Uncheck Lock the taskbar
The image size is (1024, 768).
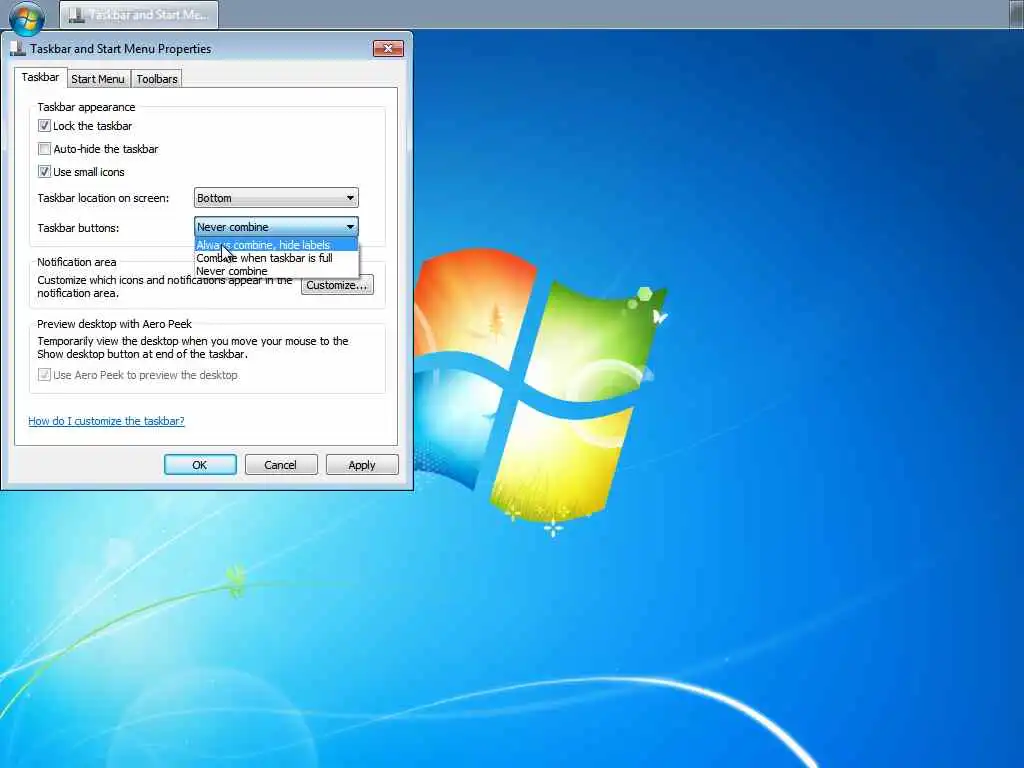[44, 125]
